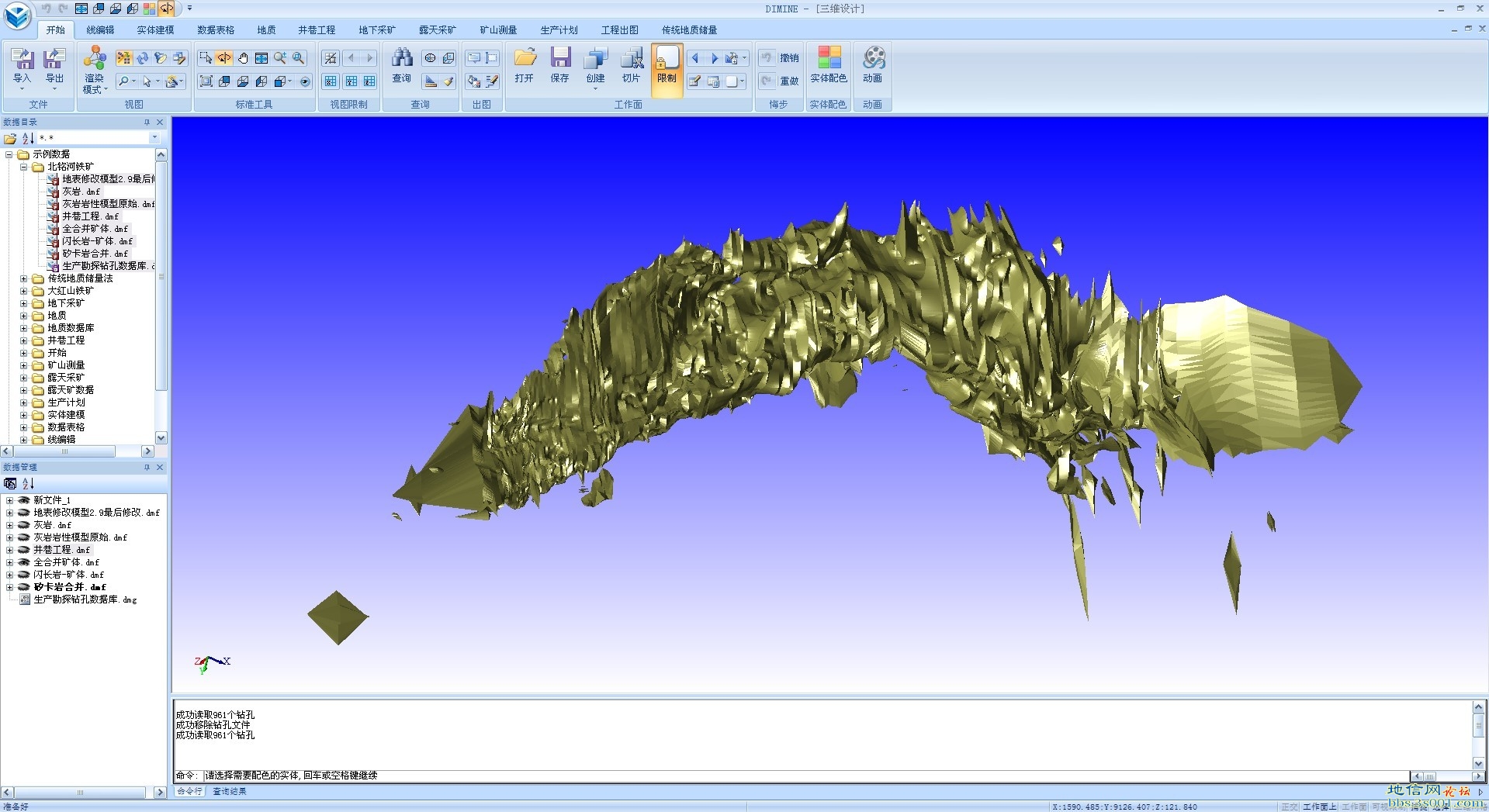Expand 新文件_1 in 数据管理 tree
The width and height of the screenshot is (1489, 812).
(x=9, y=500)
